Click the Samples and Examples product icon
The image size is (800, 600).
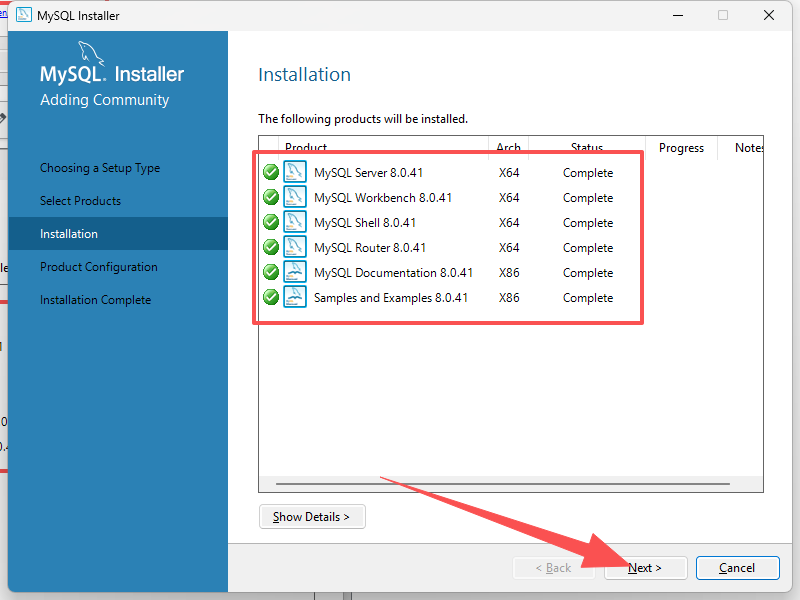coord(295,297)
